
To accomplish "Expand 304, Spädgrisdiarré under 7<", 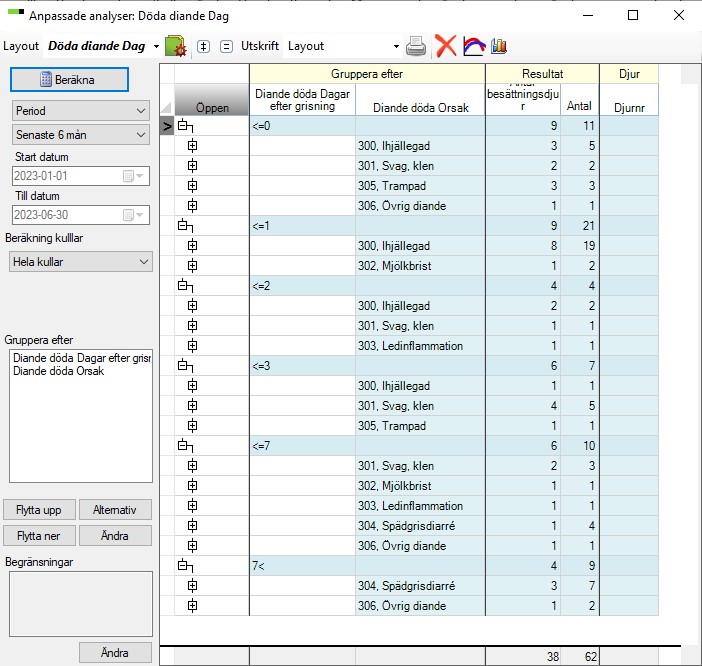I will click(x=193, y=585).
